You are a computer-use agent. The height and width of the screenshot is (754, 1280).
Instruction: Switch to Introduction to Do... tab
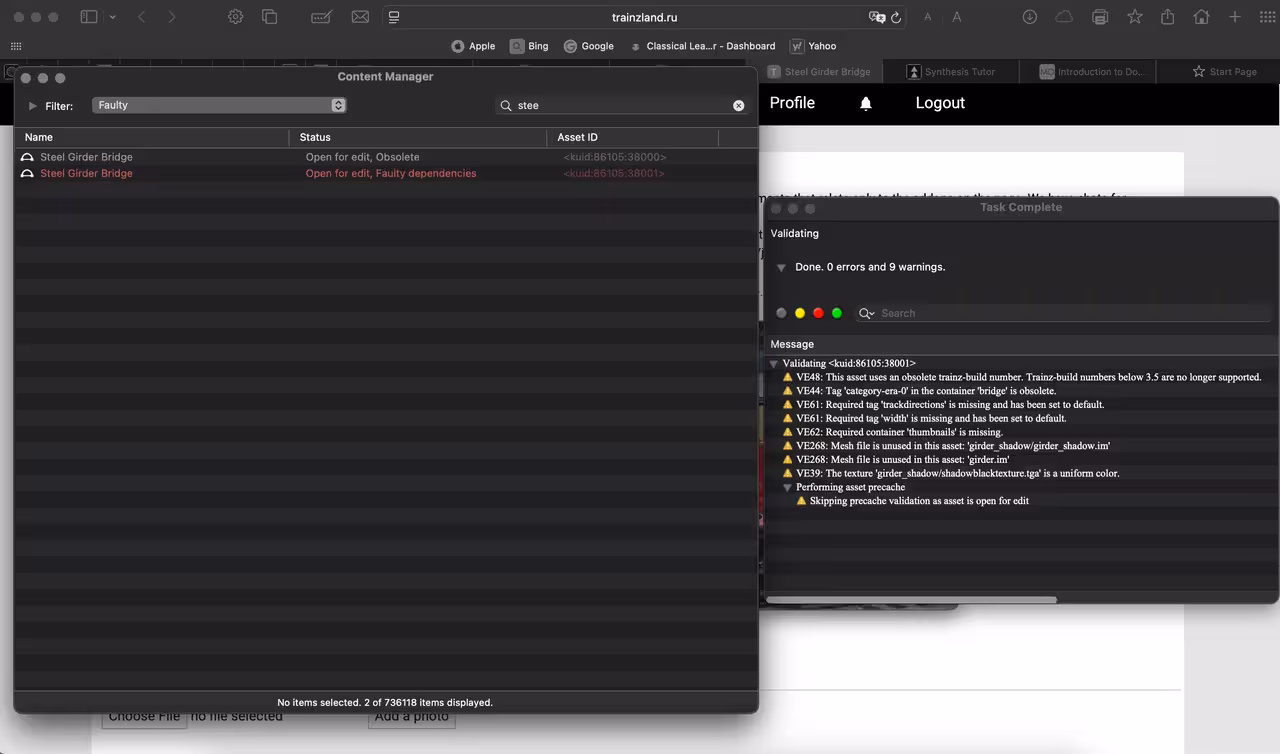pos(1090,72)
